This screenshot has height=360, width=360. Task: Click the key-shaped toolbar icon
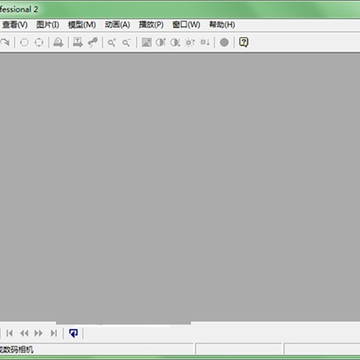tap(93, 42)
